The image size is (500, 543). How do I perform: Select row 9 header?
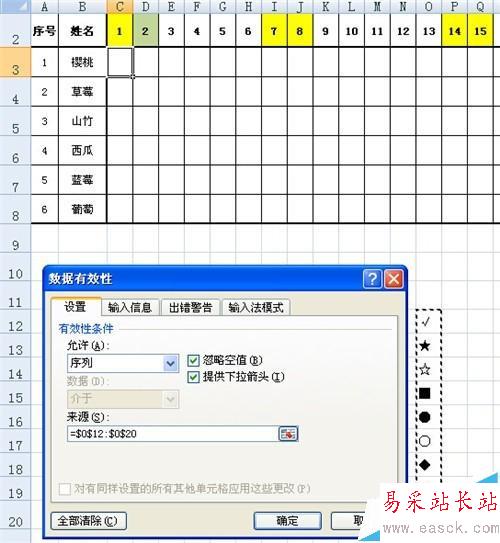coord(15,239)
